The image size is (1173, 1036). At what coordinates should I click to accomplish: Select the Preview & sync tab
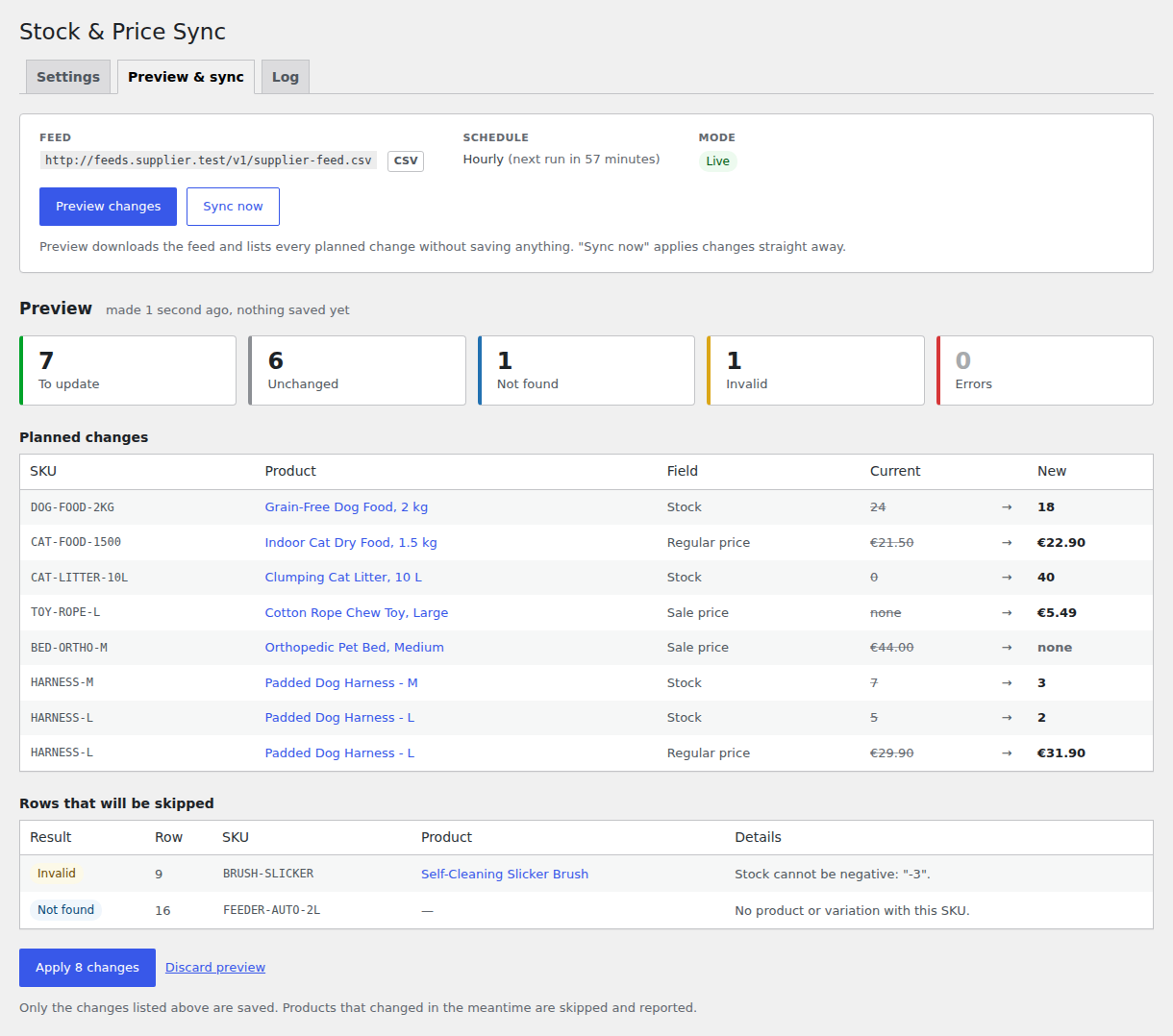186,77
